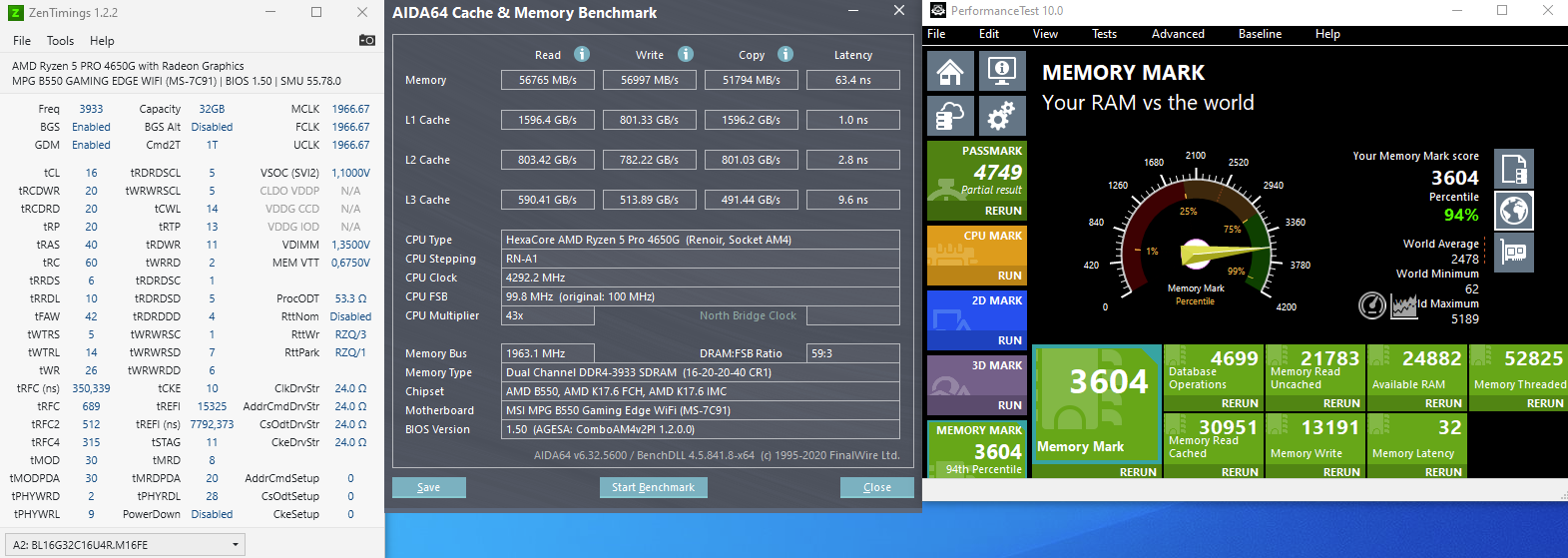
Task: Click RERUN under Memory Read Cached
Action: (x=1240, y=472)
